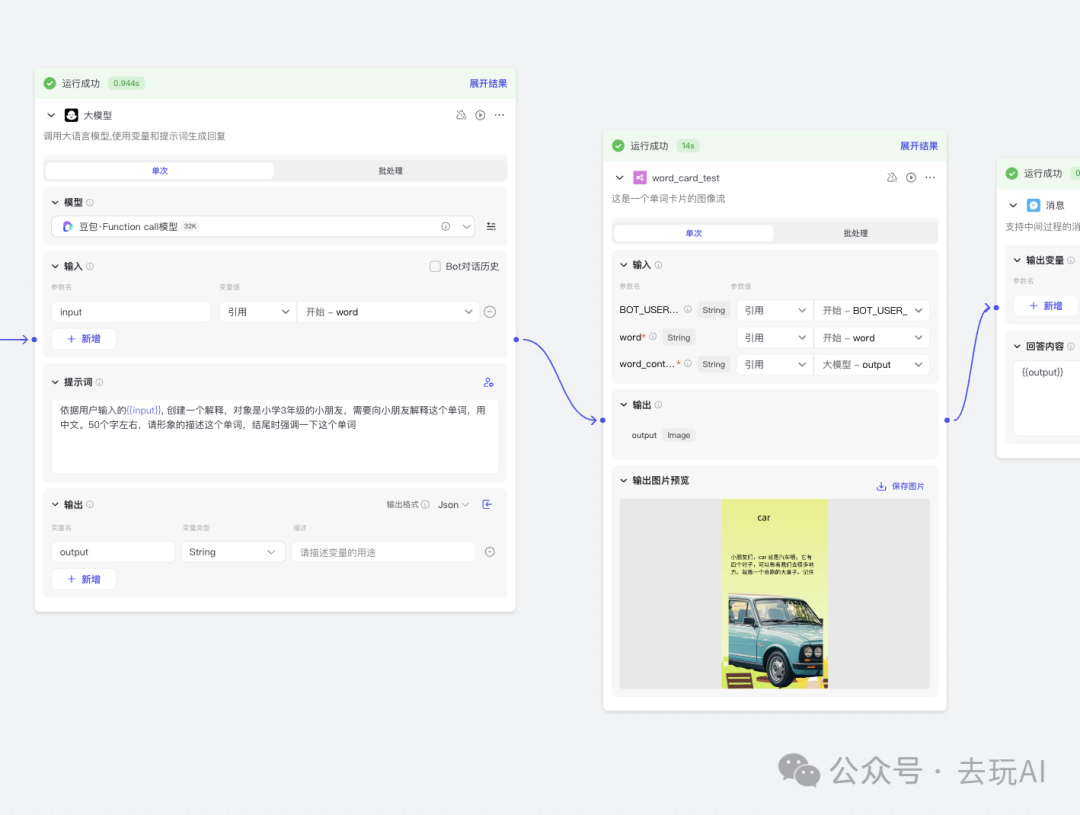
Task: Open the 引用 dropdown for input parameter
Action: pyautogui.click(x=258, y=312)
